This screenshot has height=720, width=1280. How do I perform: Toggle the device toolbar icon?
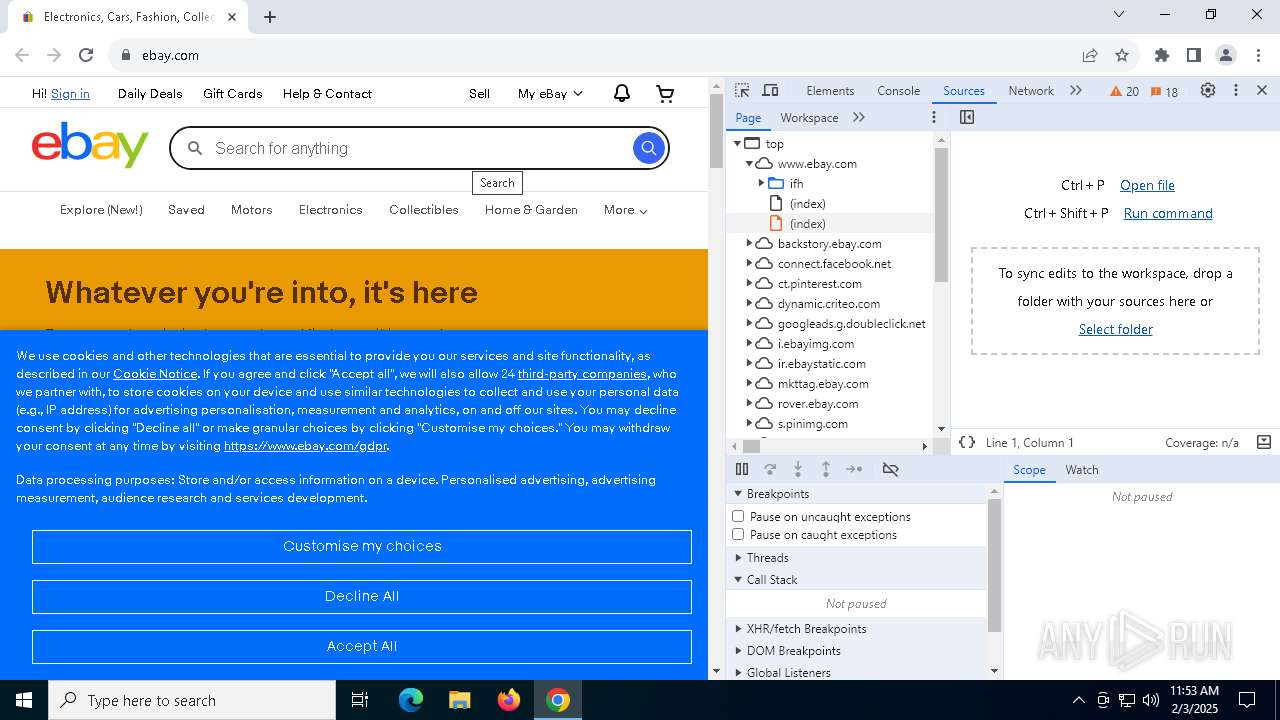tap(770, 90)
